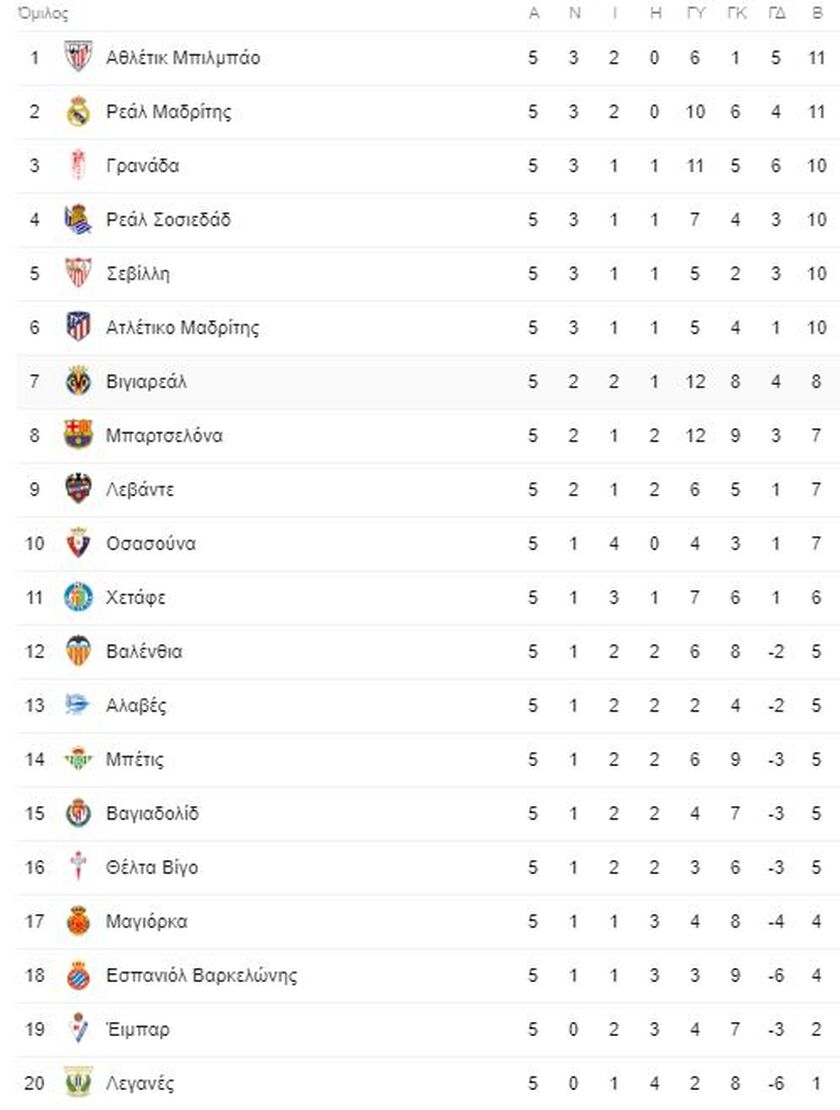
Task: Open the Λεγανές team link
Action: pyautogui.click(x=141, y=1083)
